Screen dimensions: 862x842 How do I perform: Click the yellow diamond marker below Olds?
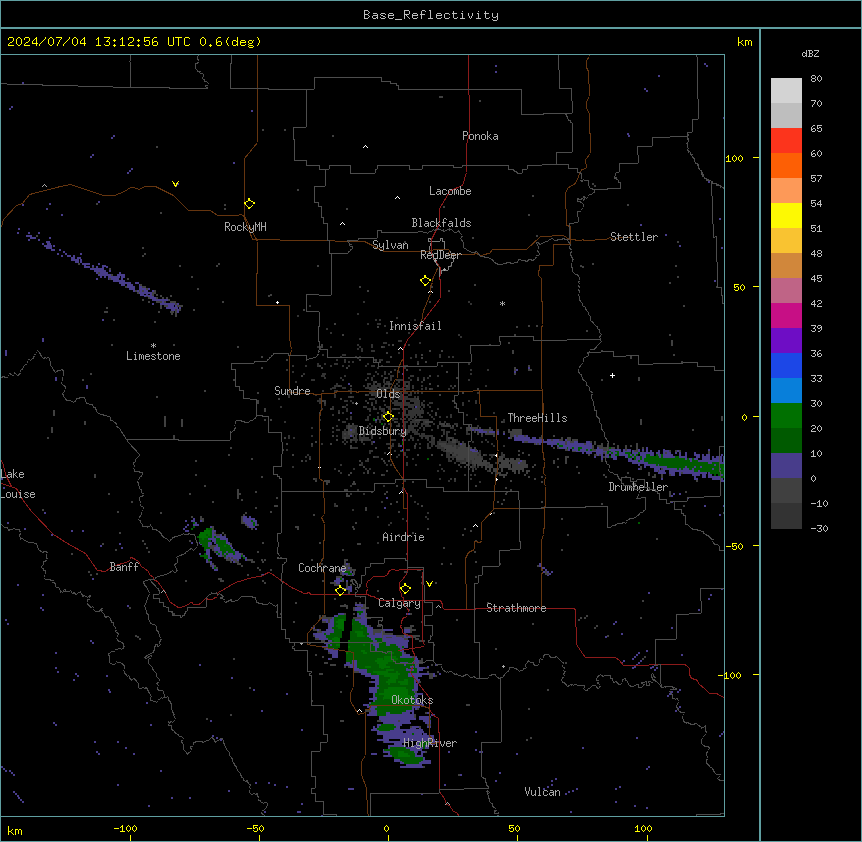[388, 417]
